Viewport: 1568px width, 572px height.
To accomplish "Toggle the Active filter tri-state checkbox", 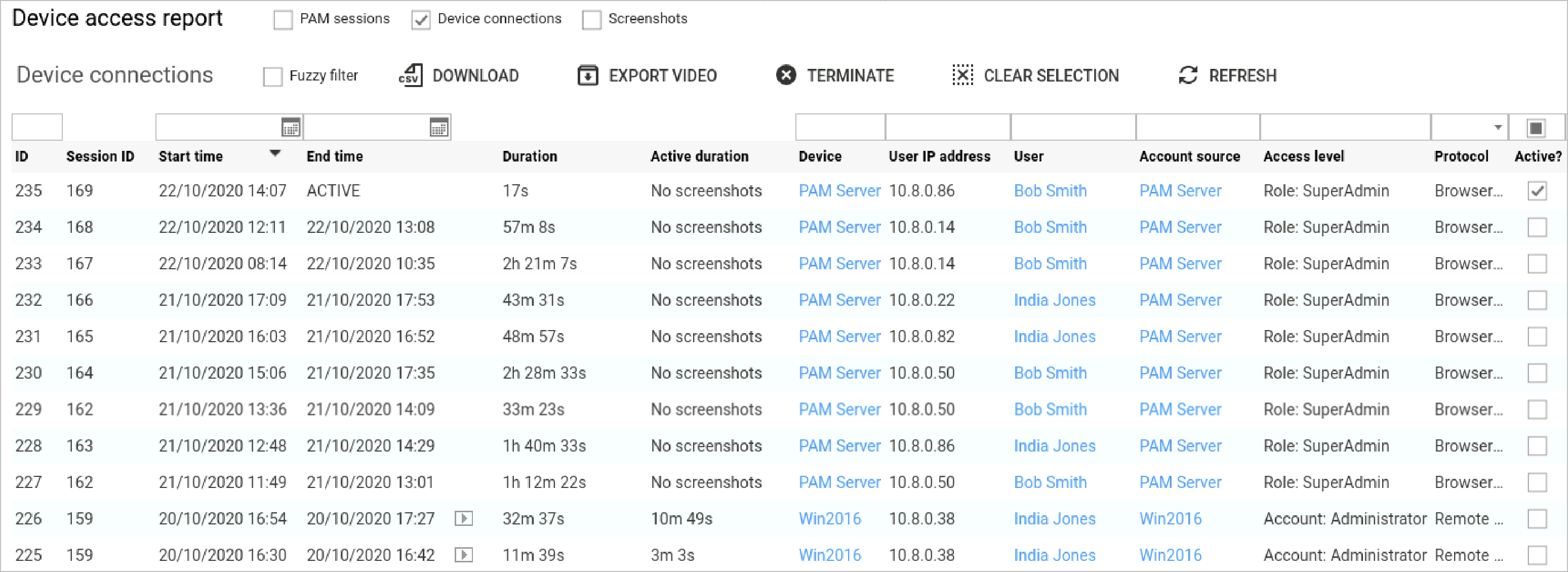I will coord(1536,128).
